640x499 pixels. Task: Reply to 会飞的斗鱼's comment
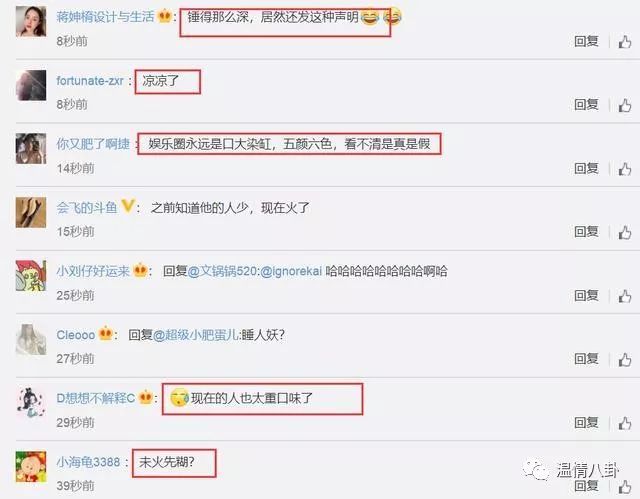click(x=587, y=232)
